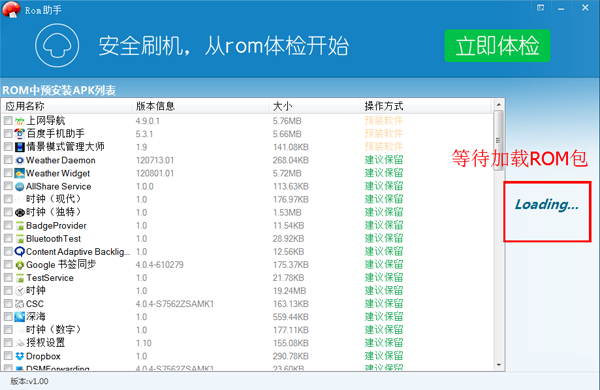600x390 pixels.
Task: Select the Weather Daemon checkbox
Action: (8, 160)
